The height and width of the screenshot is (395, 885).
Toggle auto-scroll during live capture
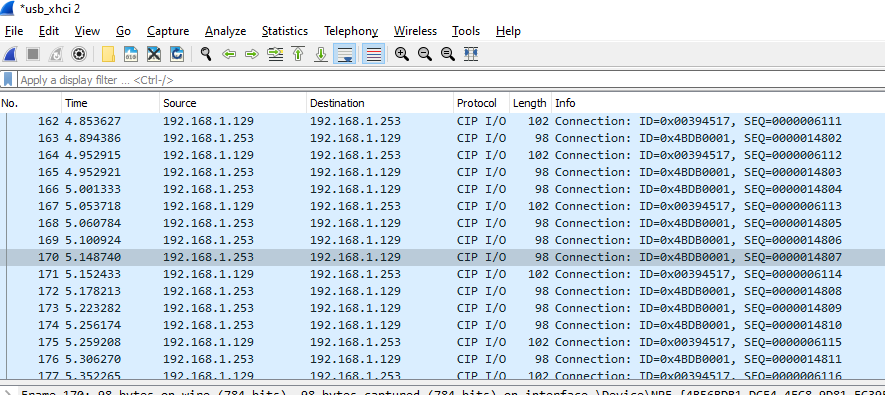point(344,54)
